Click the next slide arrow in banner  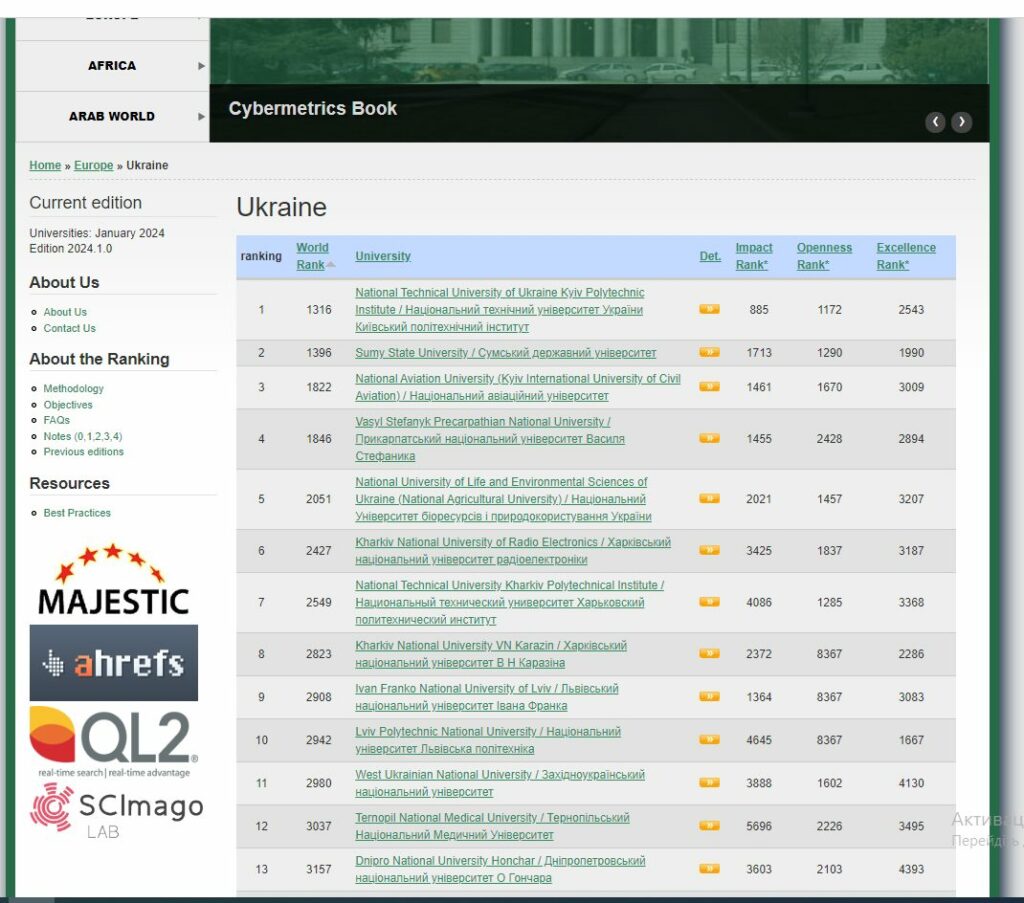(961, 122)
